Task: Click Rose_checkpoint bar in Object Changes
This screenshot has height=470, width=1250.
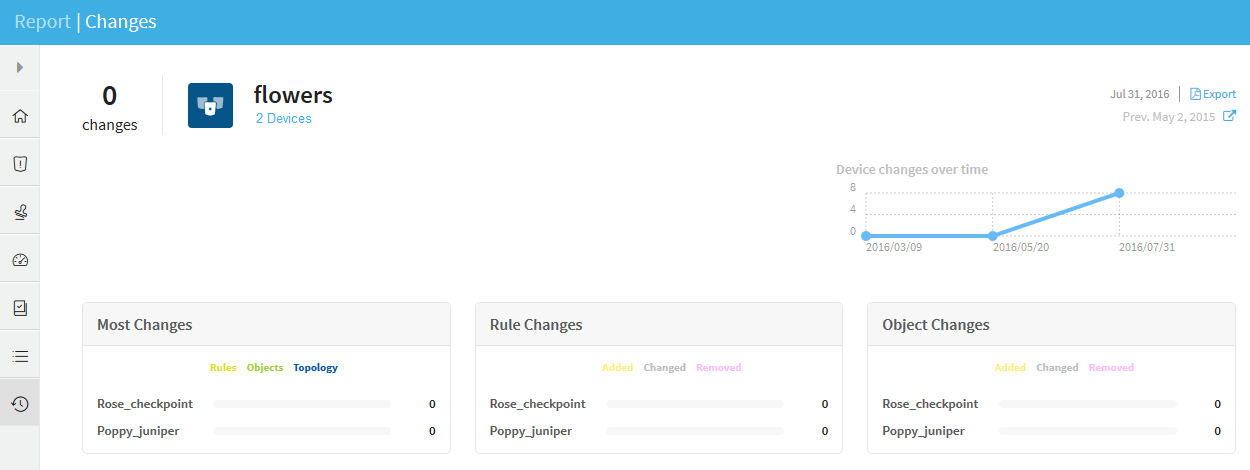Action: 1088,404
